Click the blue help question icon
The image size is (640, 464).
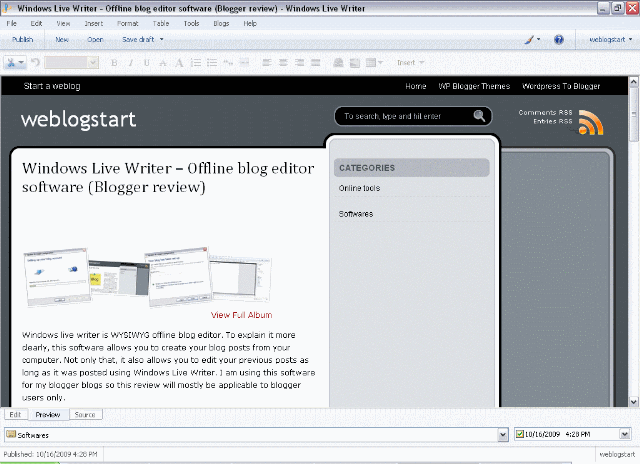click(559, 40)
